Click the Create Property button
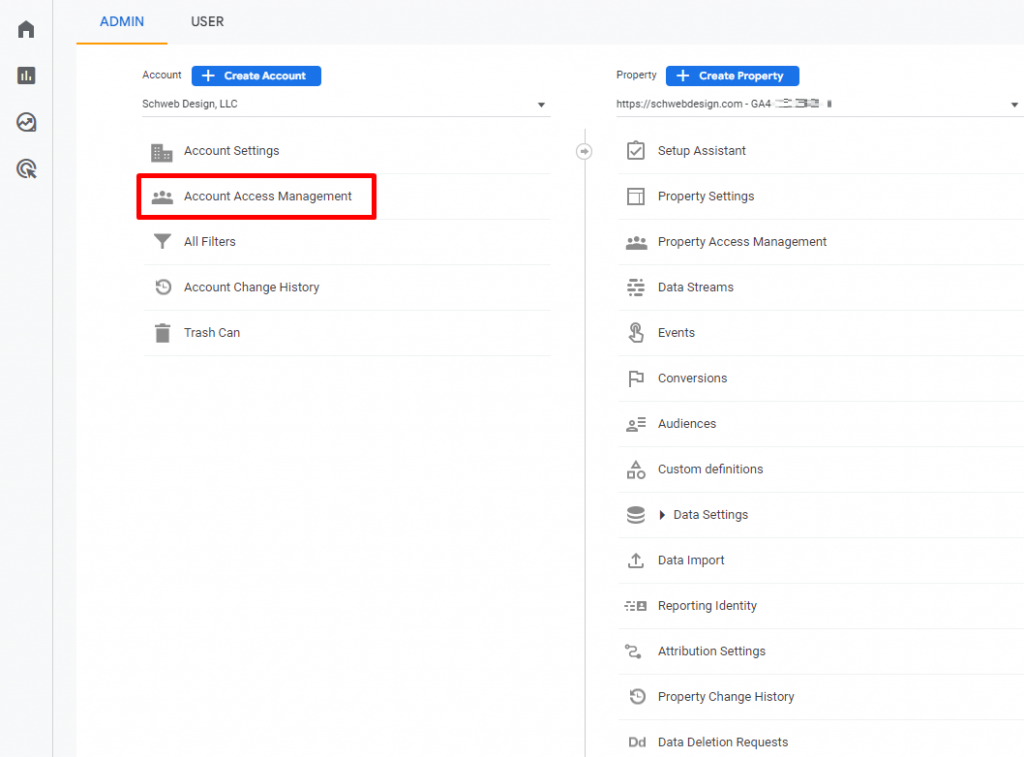Screen dimensions: 1024x757 732,76
